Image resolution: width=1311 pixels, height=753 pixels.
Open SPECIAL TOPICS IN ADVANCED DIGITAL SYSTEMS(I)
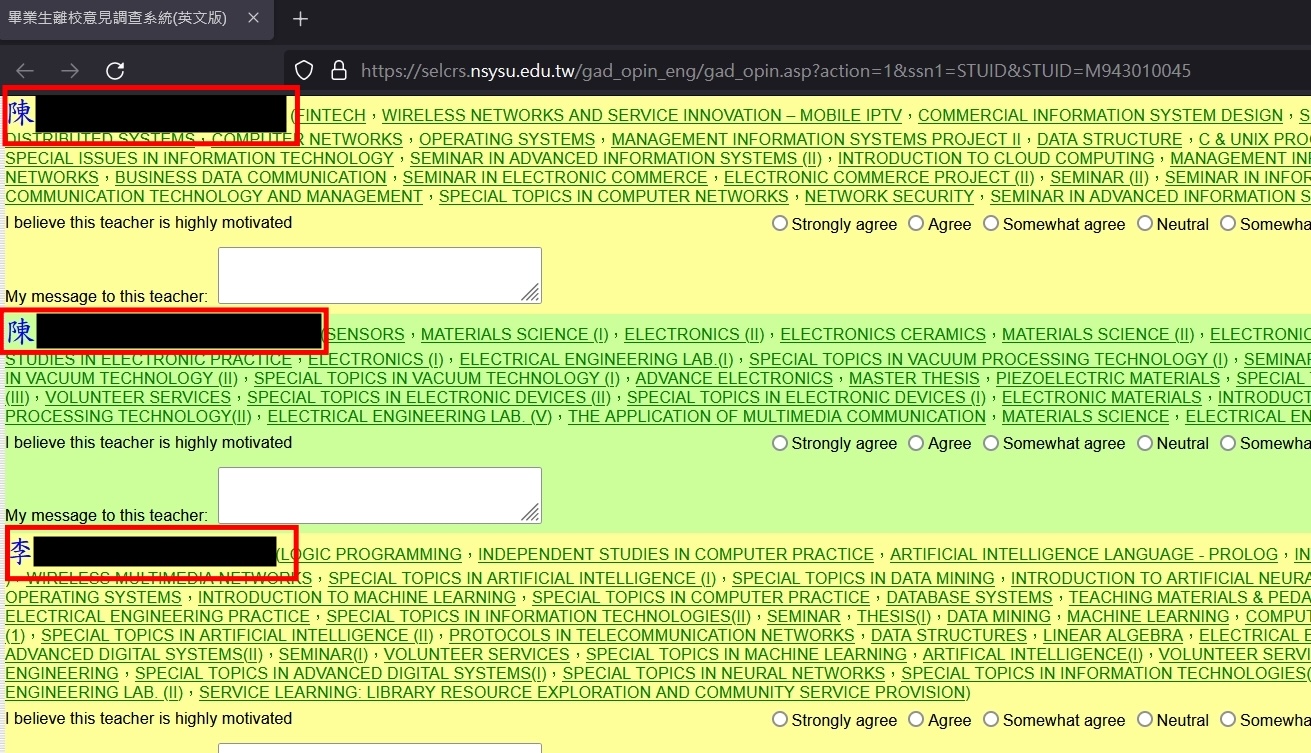pos(341,673)
